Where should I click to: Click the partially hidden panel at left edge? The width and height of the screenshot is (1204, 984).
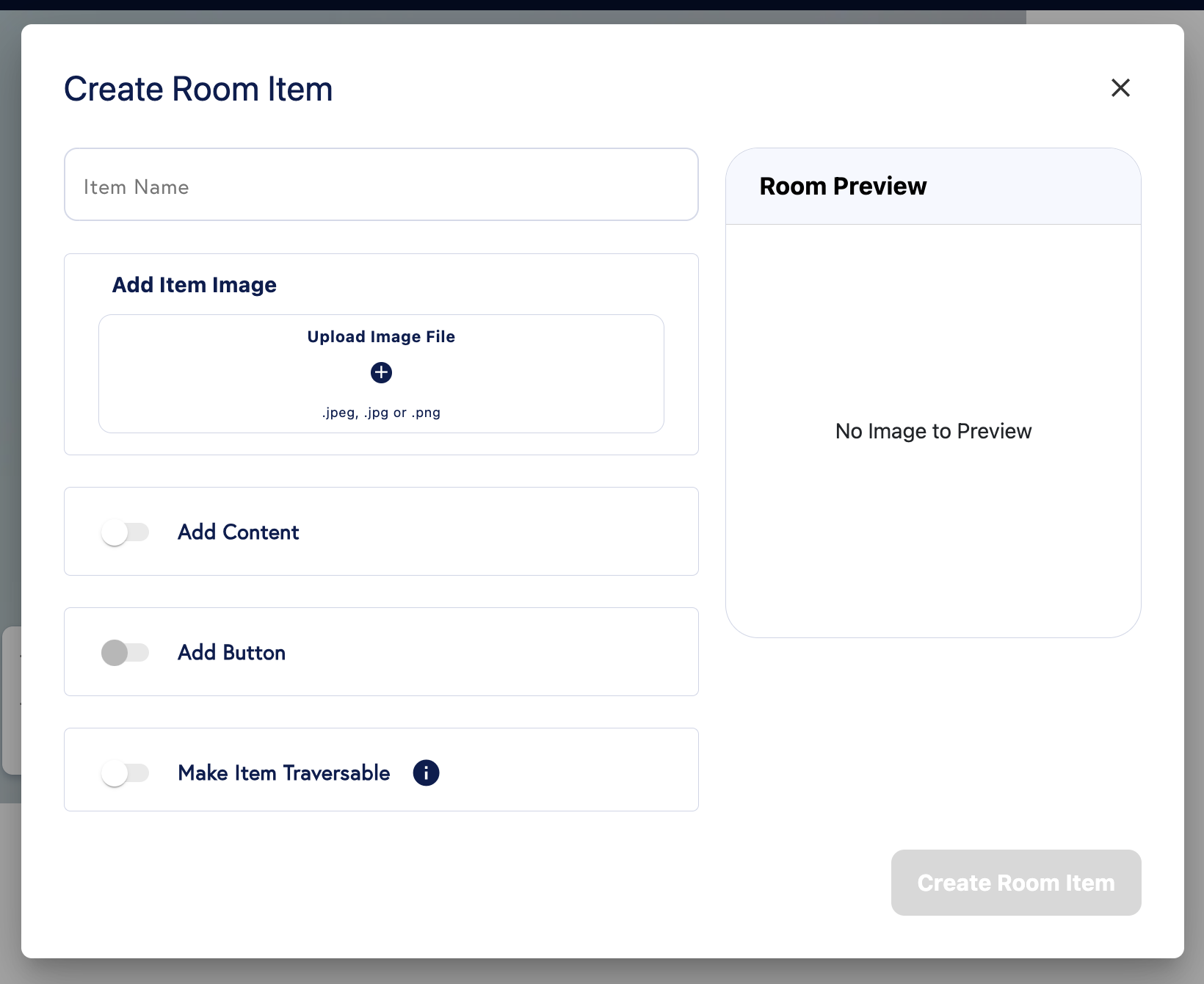click(x=10, y=700)
